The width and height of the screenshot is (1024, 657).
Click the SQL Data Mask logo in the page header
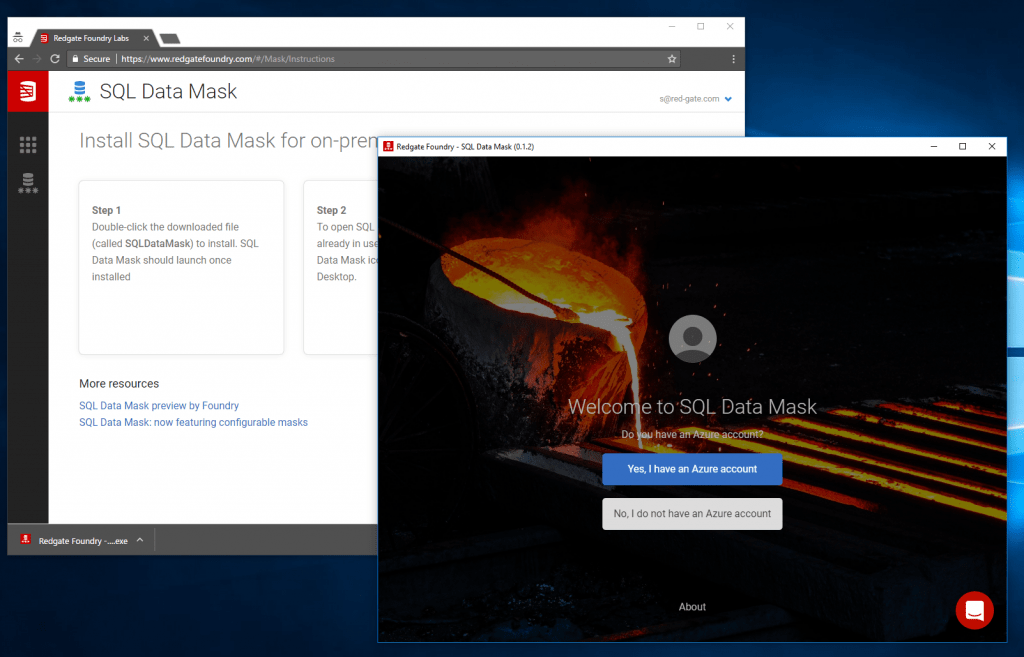click(x=79, y=91)
